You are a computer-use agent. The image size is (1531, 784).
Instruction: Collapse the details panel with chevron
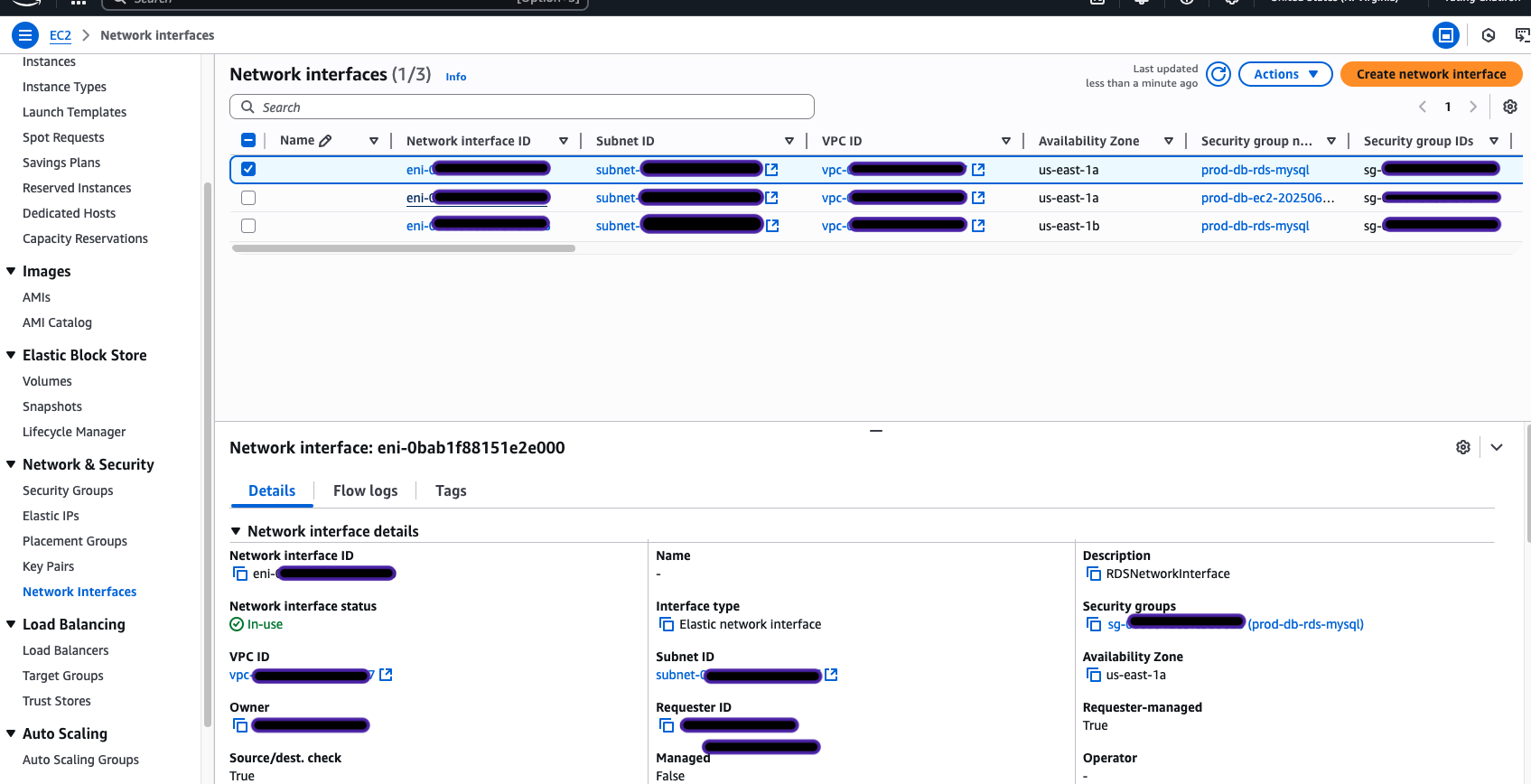pos(1497,447)
